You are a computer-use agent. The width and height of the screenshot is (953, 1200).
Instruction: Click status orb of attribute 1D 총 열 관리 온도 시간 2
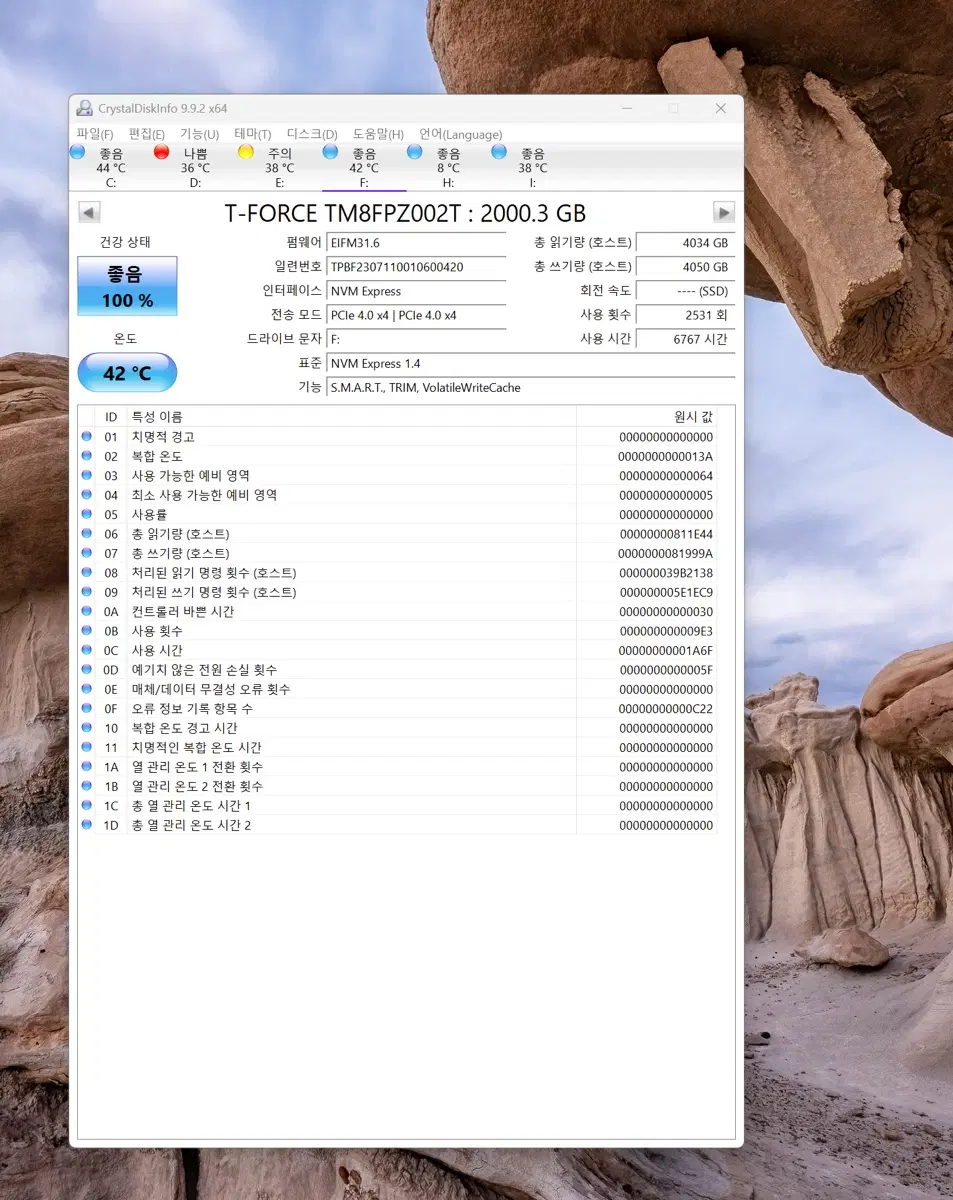pos(87,824)
